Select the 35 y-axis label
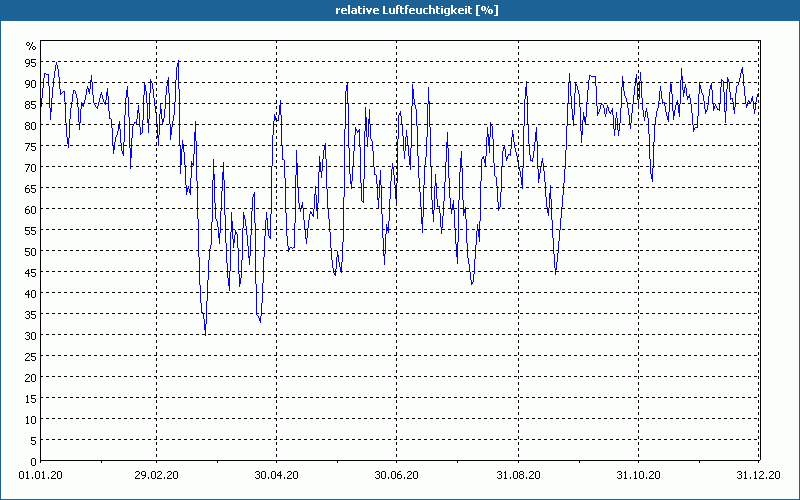This screenshot has width=800, height=500. (x=31, y=314)
